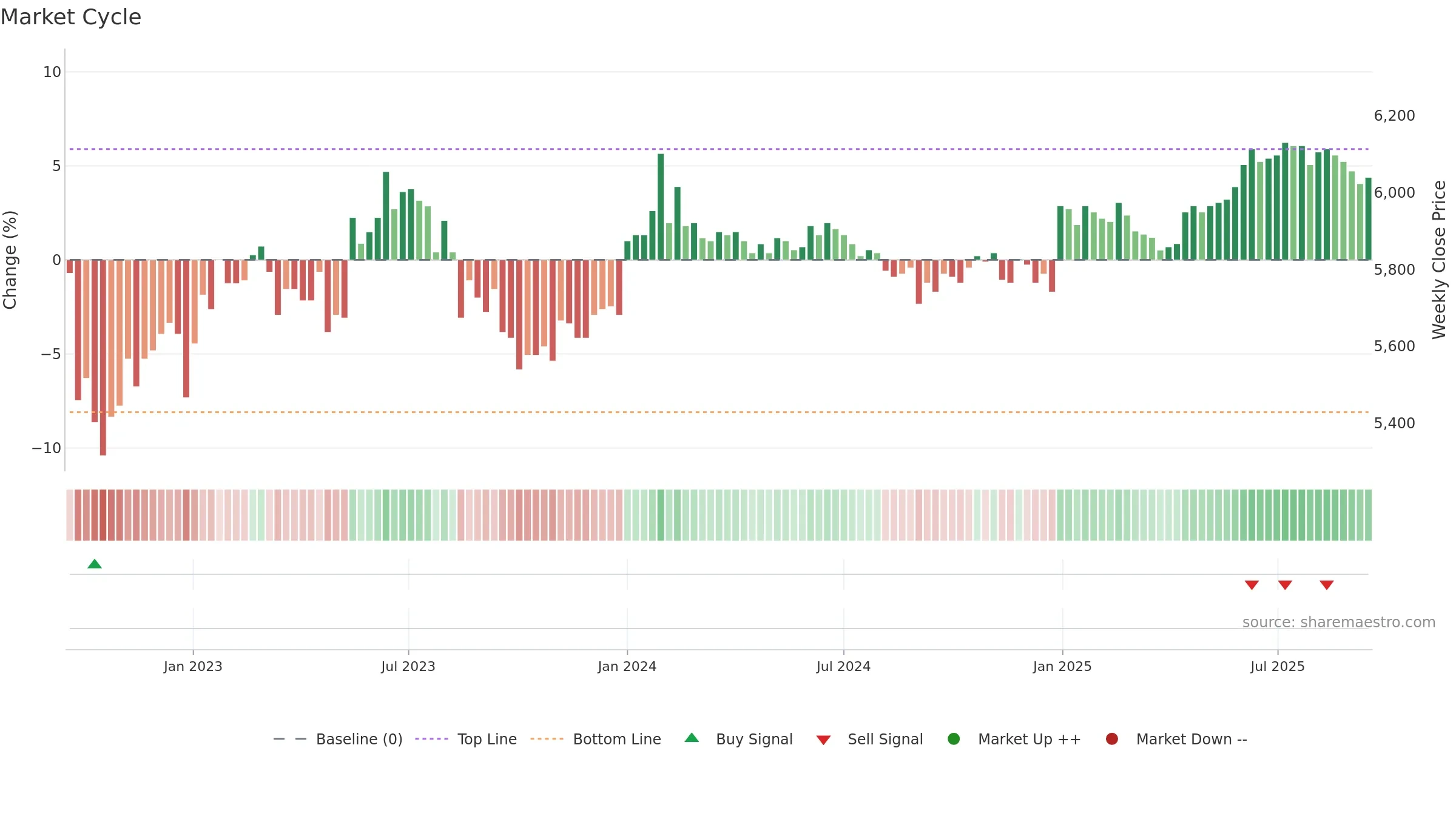Click the tallest green bar above Top Line
The width and height of the screenshot is (1456, 819).
click(x=1285, y=201)
